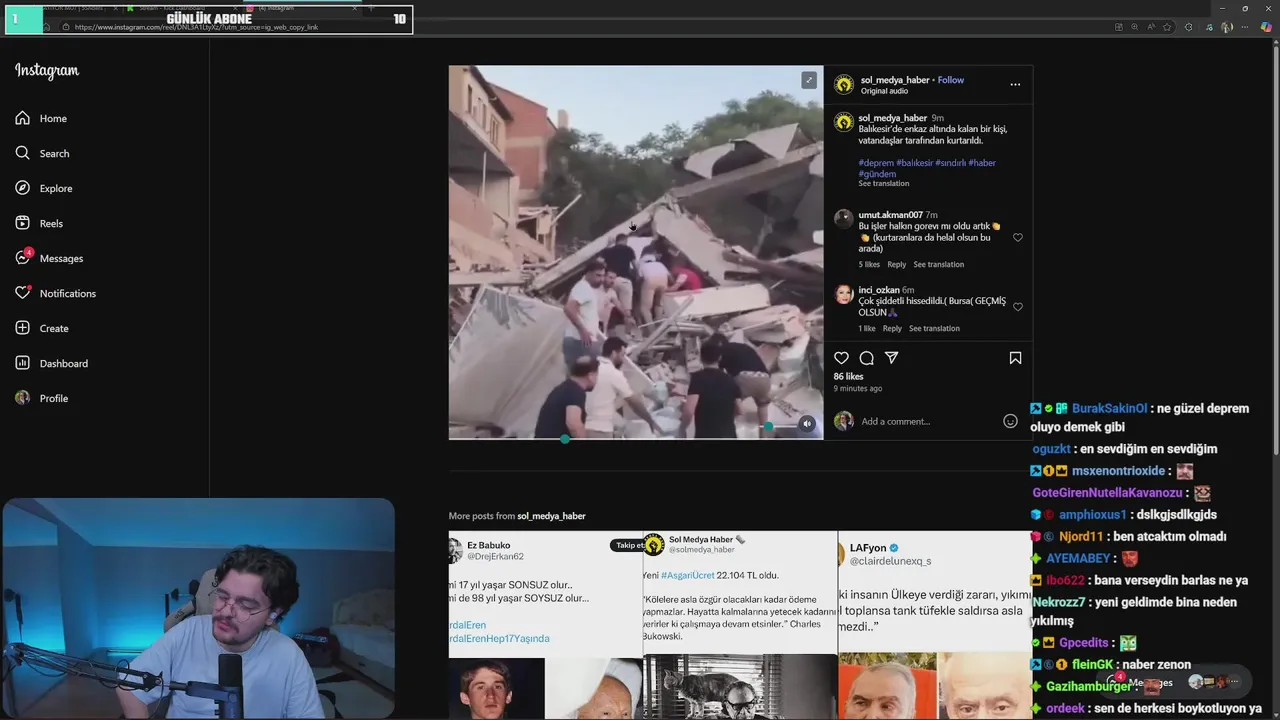Like the reel with the heart icon

pos(841,358)
